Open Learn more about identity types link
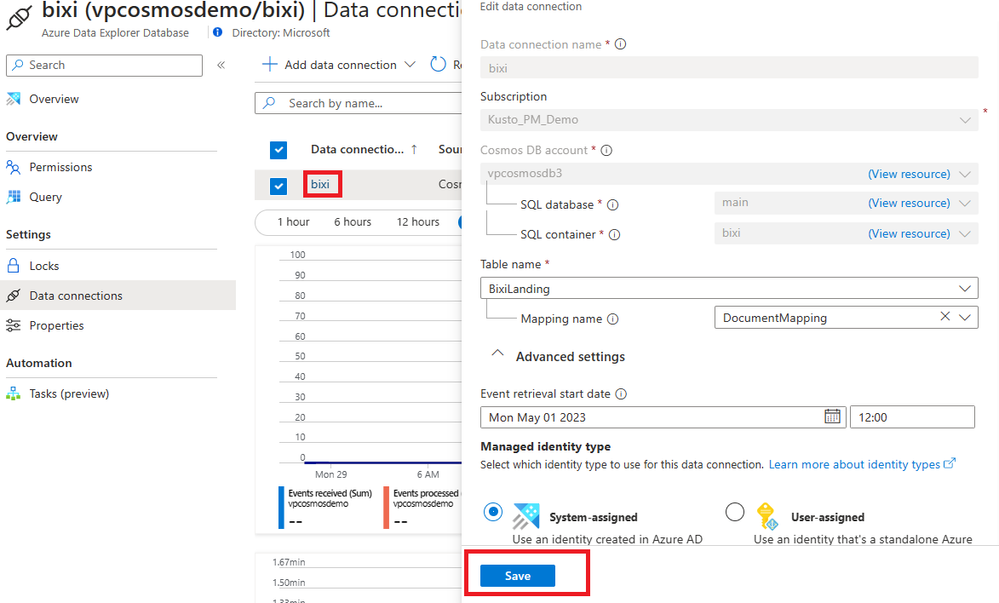The height and width of the screenshot is (603, 999). tap(862, 464)
